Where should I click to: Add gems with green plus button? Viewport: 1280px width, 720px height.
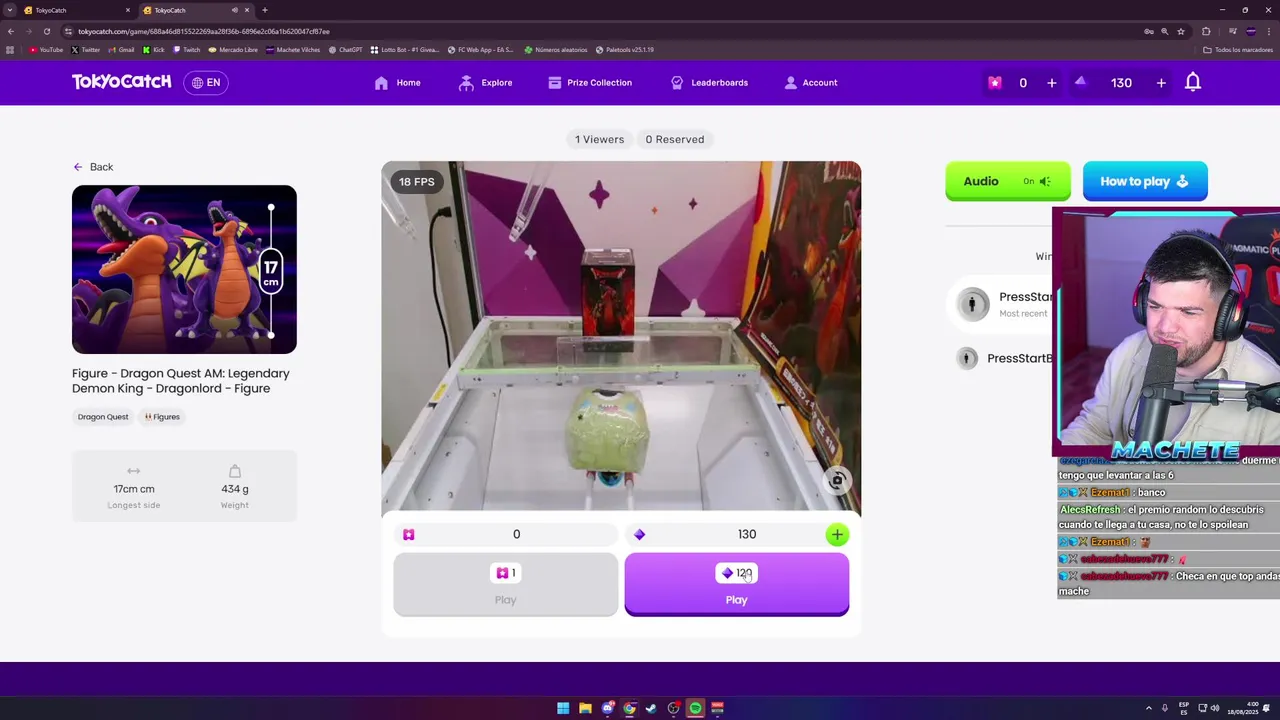tap(837, 535)
